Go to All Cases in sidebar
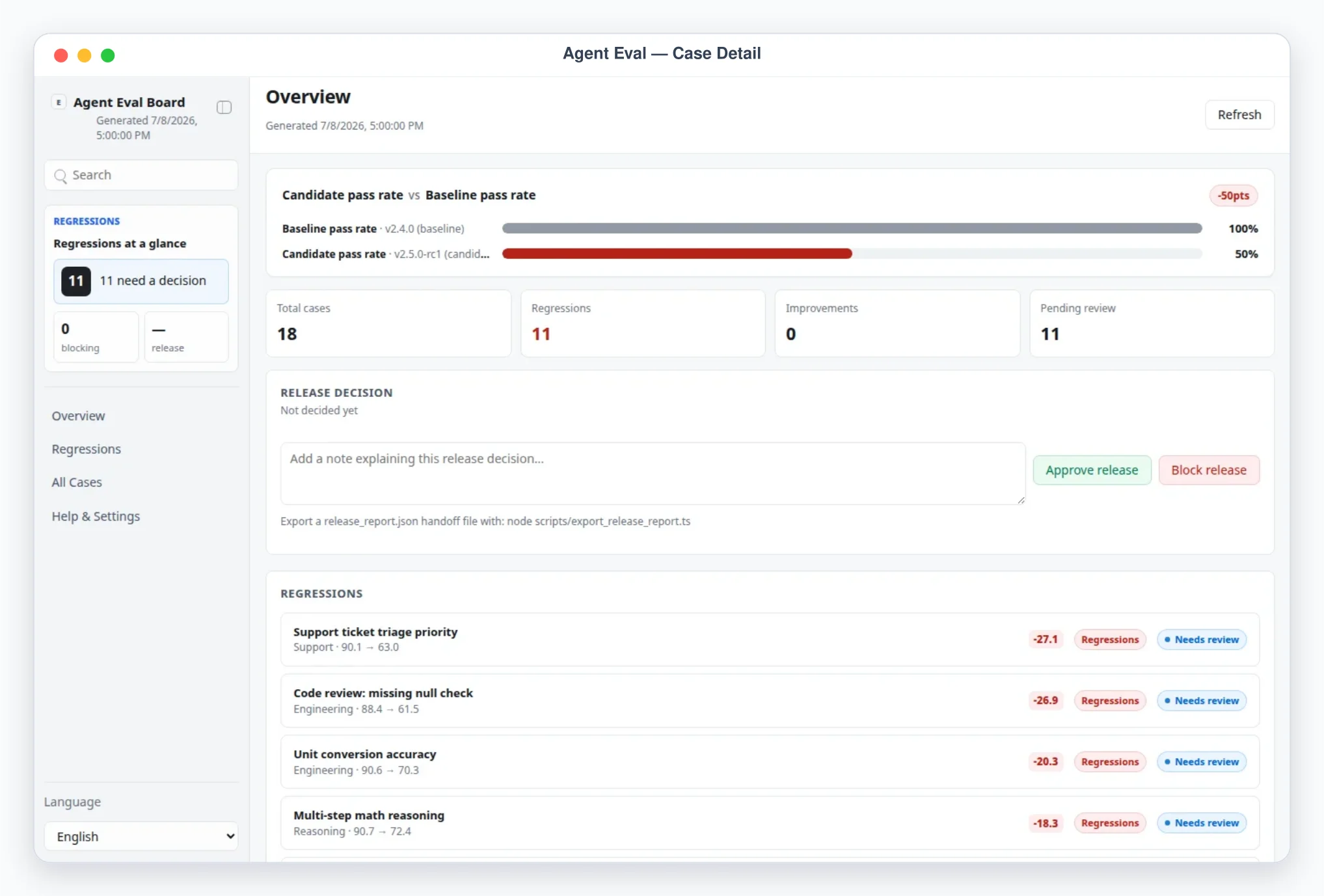The image size is (1324, 896). 77,483
